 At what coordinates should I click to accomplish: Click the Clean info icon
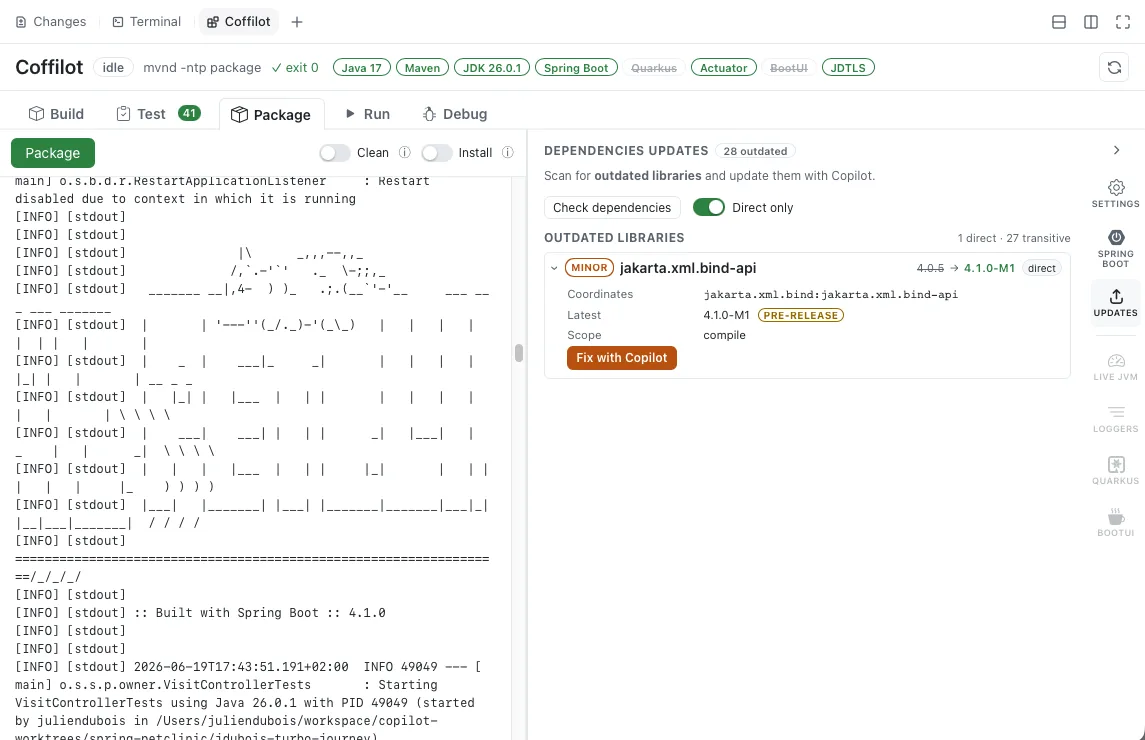(405, 153)
